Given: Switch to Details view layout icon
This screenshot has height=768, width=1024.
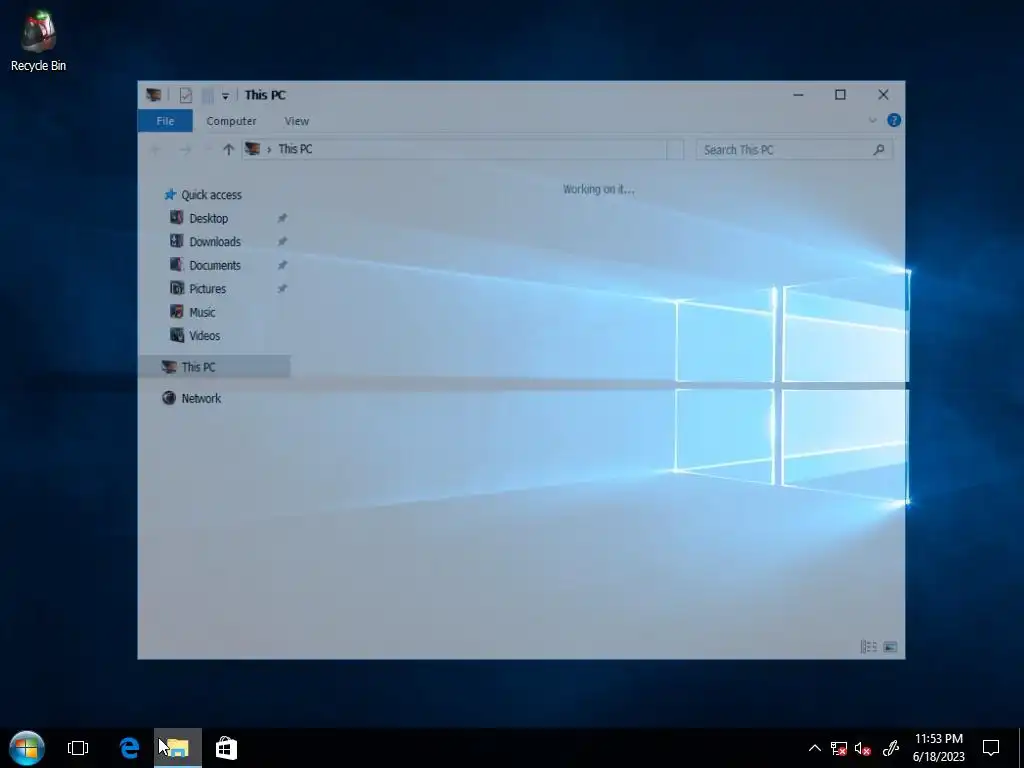Looking at the screenshot, I should pos(869,647).
